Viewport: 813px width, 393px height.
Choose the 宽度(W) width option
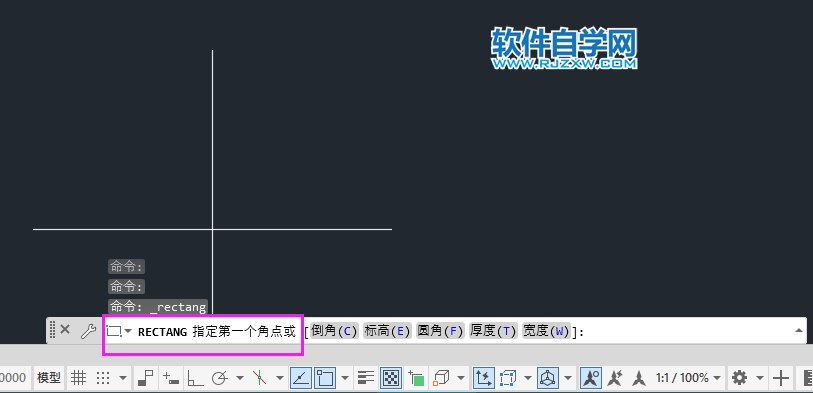tap(546, 331)
